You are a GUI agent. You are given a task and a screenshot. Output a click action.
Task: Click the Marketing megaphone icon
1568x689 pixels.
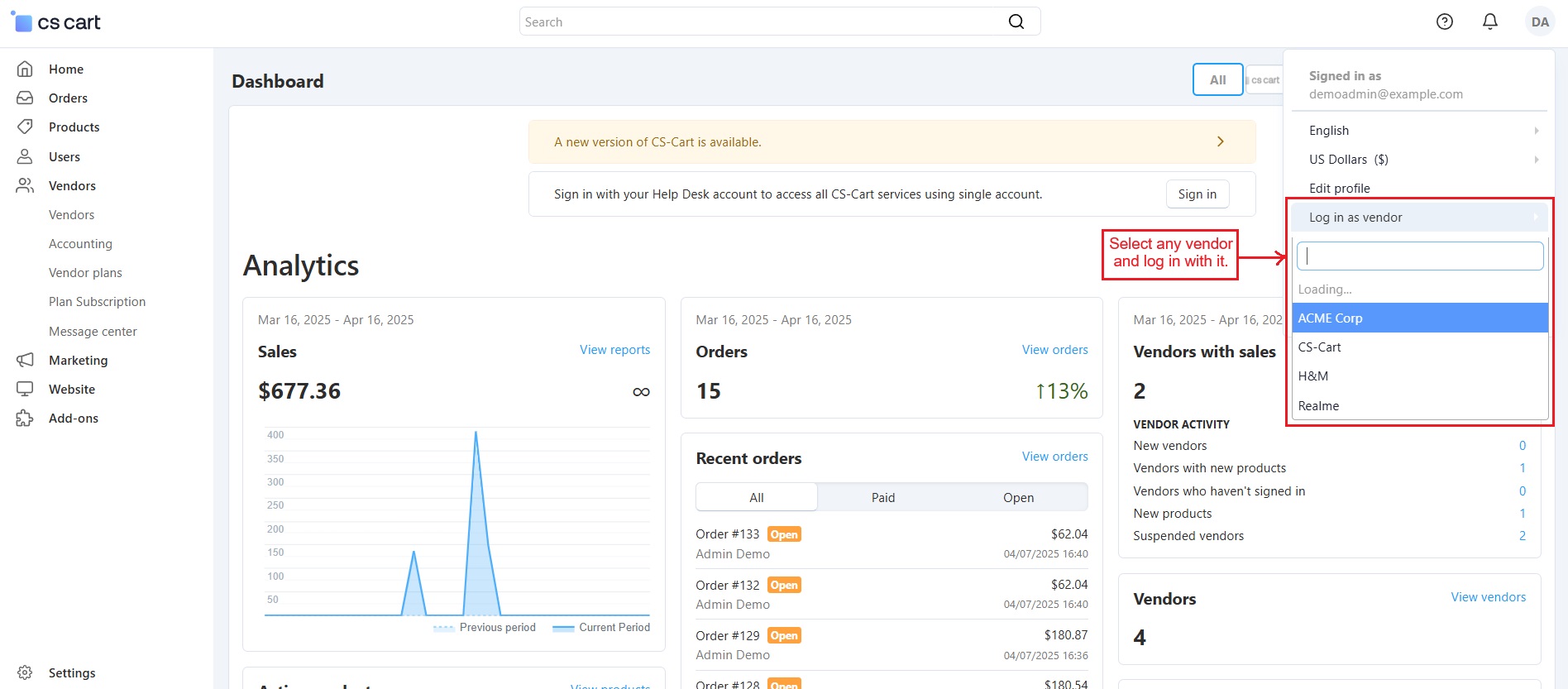coord(25,361)
